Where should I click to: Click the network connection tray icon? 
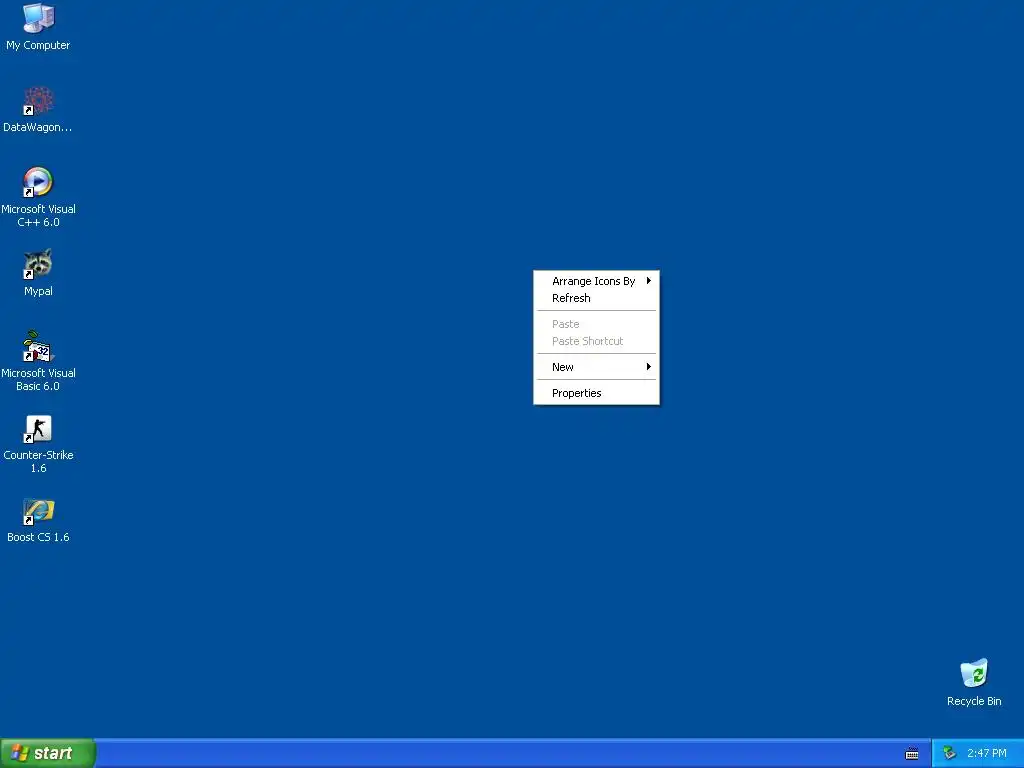click(950, 754)
